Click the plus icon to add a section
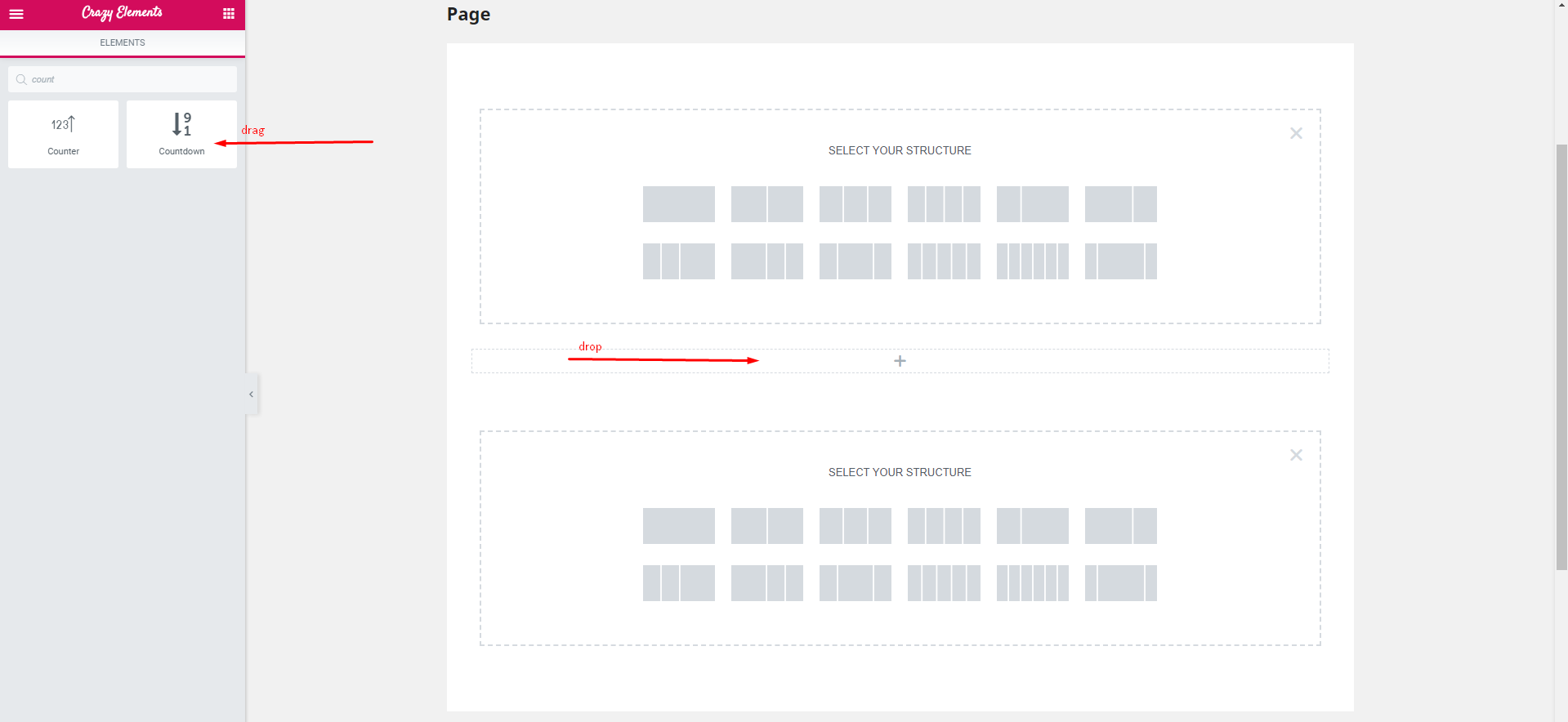1568x722 pixels. point(900,361)
